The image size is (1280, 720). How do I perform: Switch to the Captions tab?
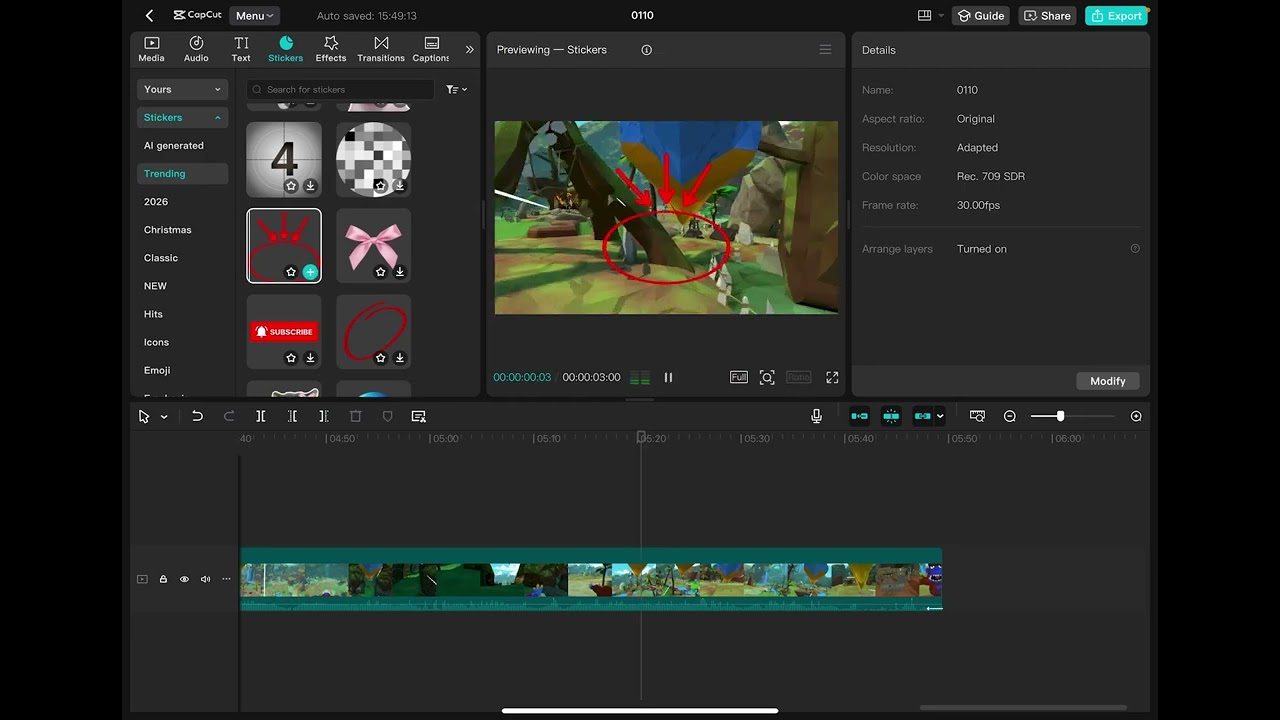[x=431, y=49]
